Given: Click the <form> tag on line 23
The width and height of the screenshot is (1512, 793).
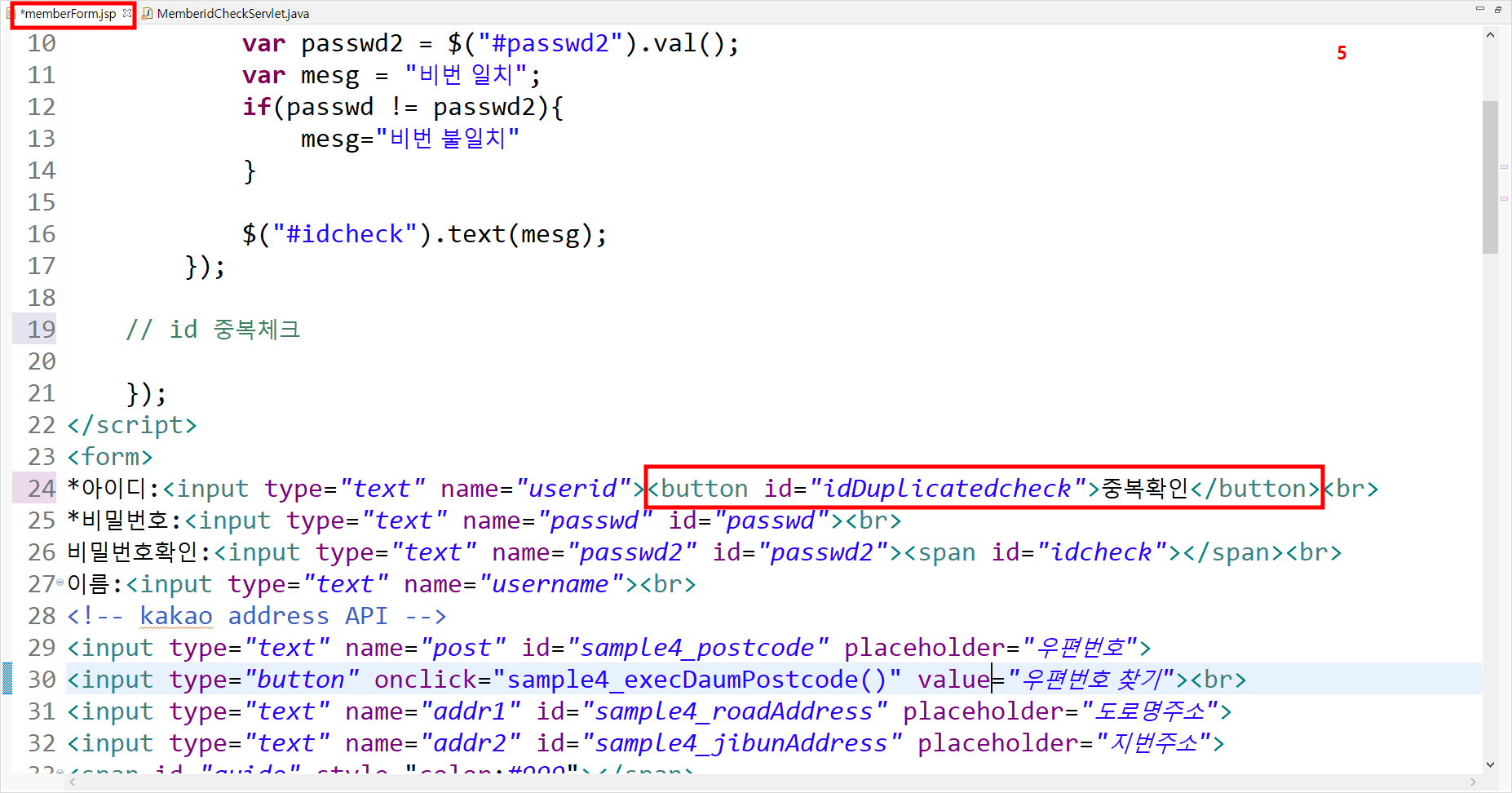Looking at the screenshot, I should pos(110,457).
